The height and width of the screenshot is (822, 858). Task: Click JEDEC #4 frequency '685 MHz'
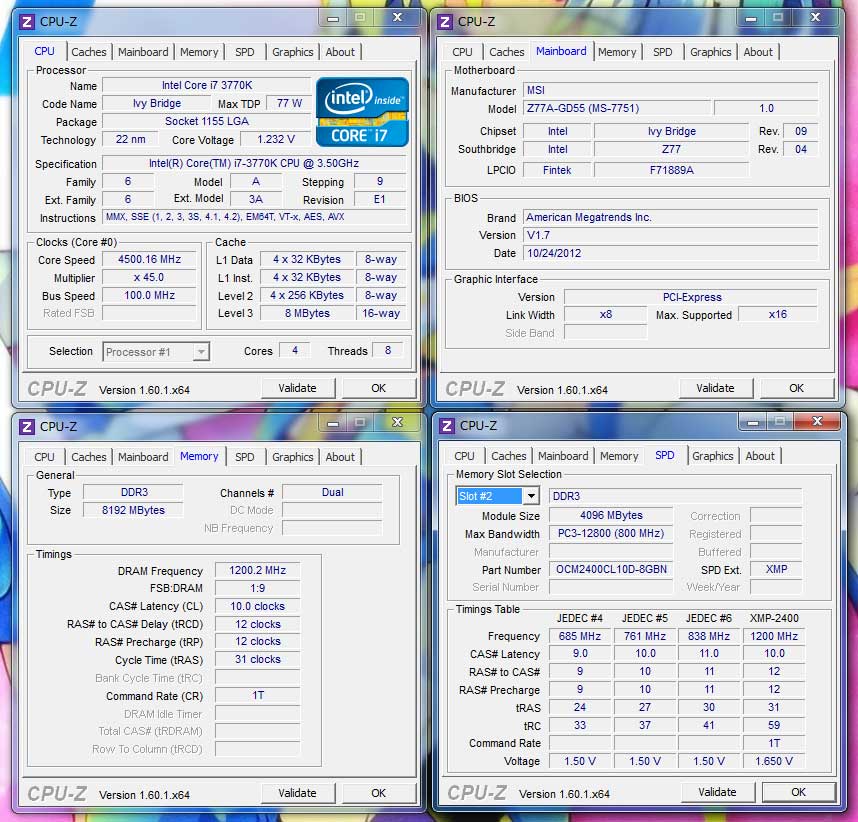(580, 636)
